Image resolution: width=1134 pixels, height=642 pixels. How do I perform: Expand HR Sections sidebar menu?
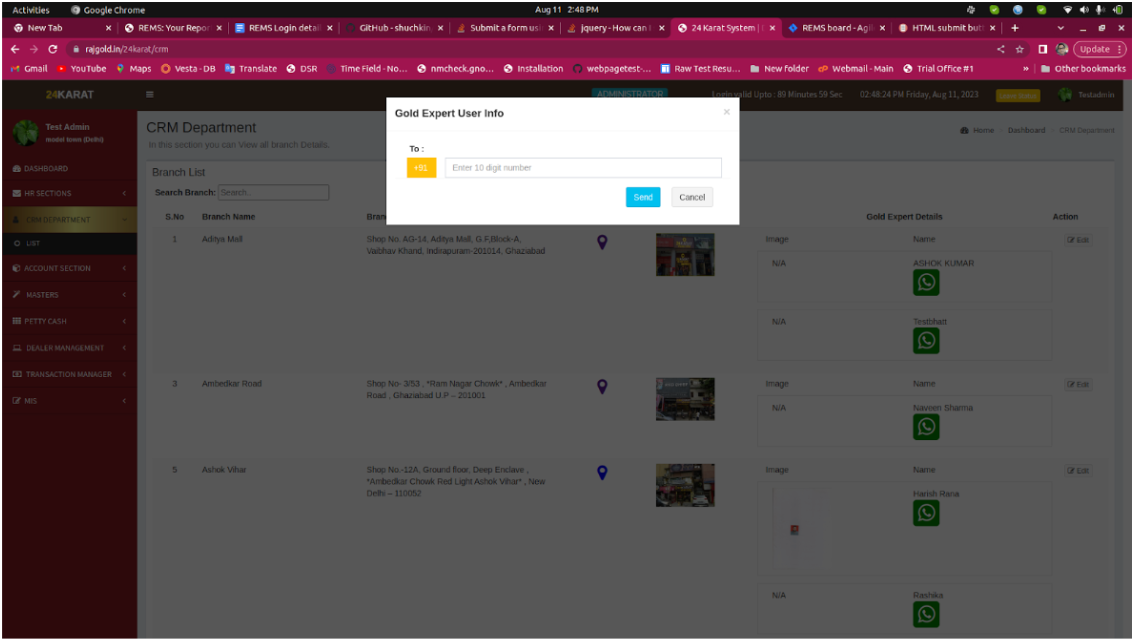point(68,193)
